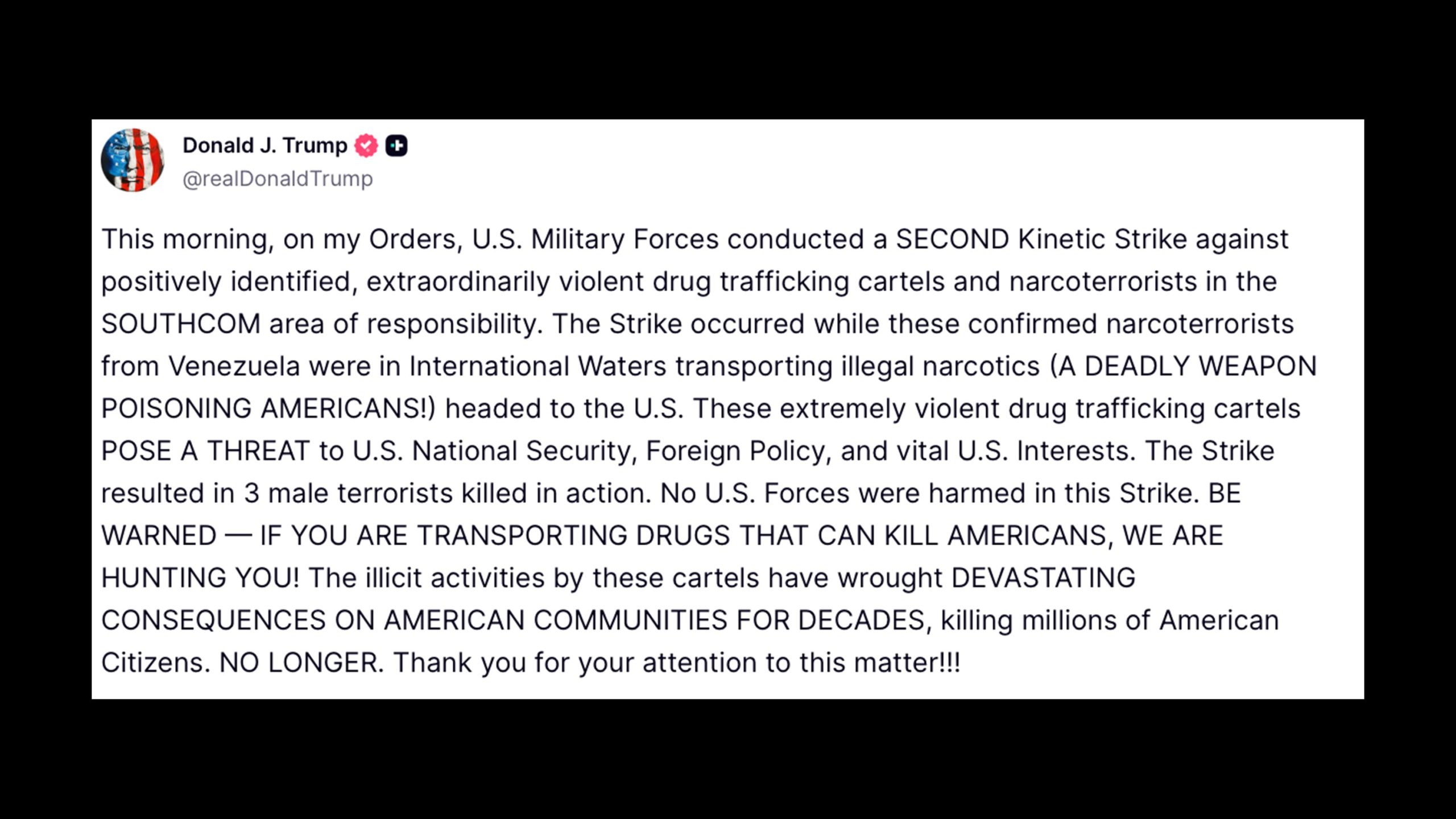Open the Donald J. Trump display name
The width and height of the screenshot is (1456, 819).
coord(264,146)
